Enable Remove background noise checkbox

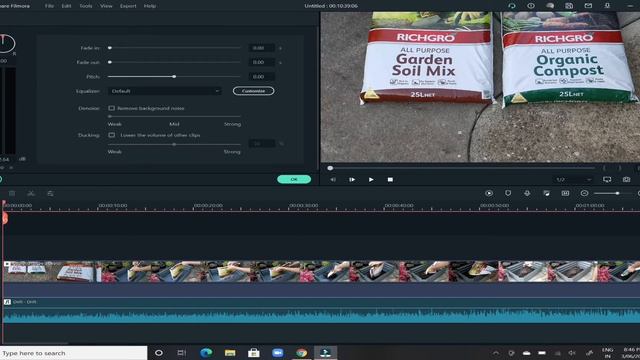coord(111,108)
